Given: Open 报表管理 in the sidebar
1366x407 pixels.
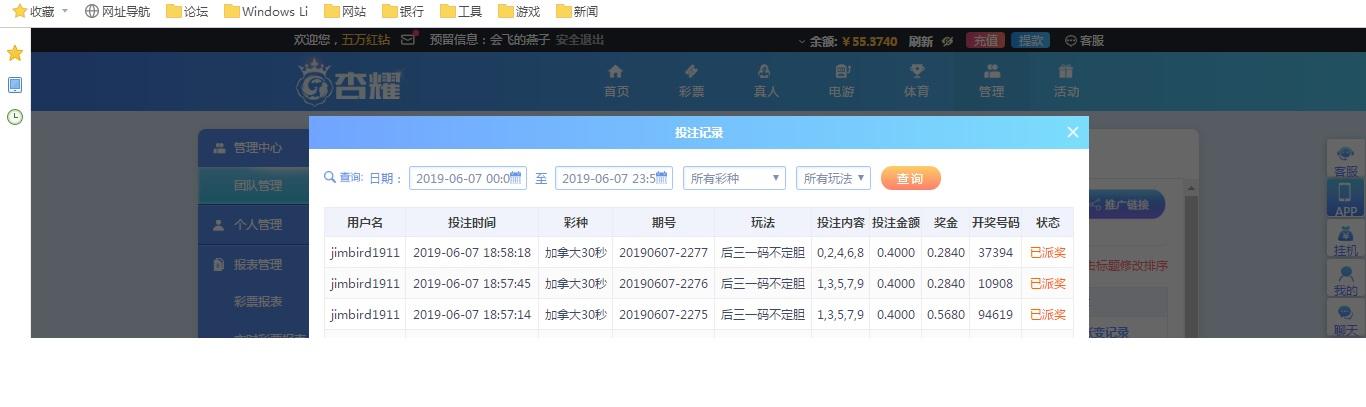Looking at the screenshot, I should tap(254, 265).
